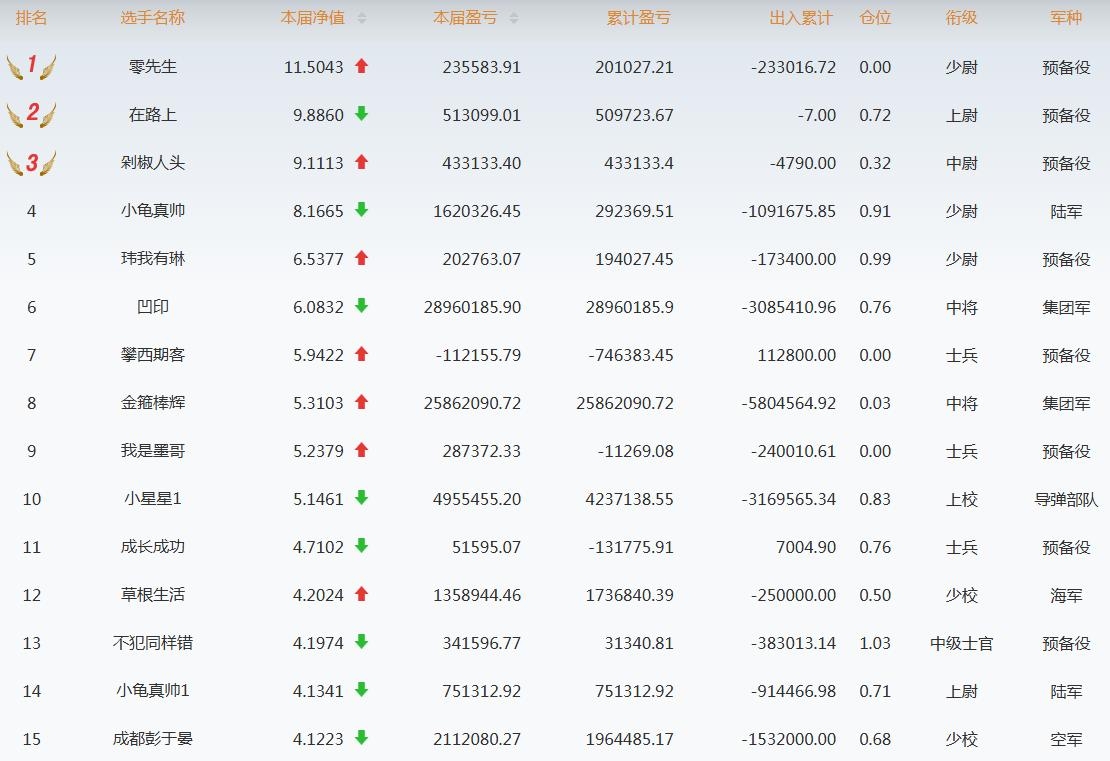1110x761 pixels.
Task: Select player 金箍棒辉 name
Action: click(153, 403)
